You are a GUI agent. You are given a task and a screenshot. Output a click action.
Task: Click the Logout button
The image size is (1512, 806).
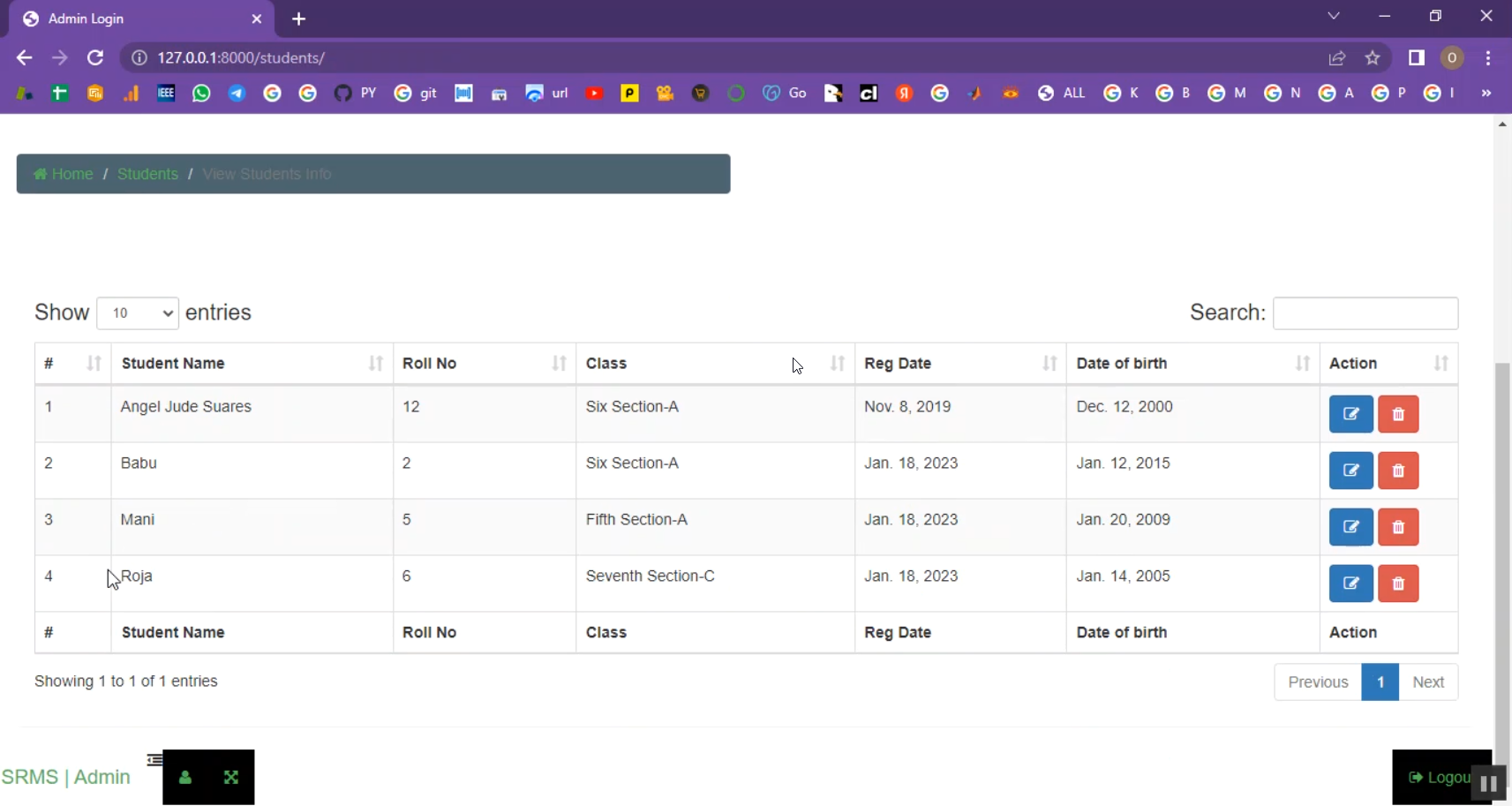1441,778
